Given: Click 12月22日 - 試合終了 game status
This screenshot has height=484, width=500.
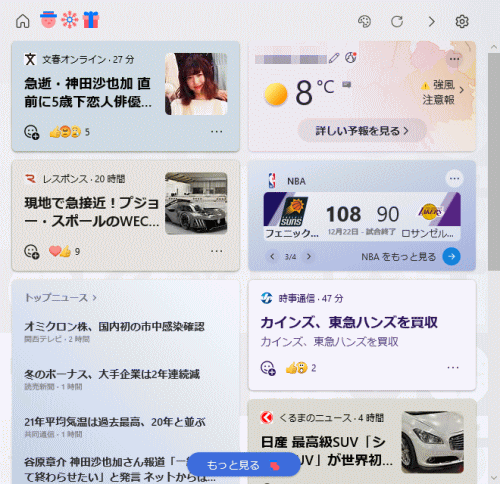Looking at the screenshot, I should [x=362, y=232].
